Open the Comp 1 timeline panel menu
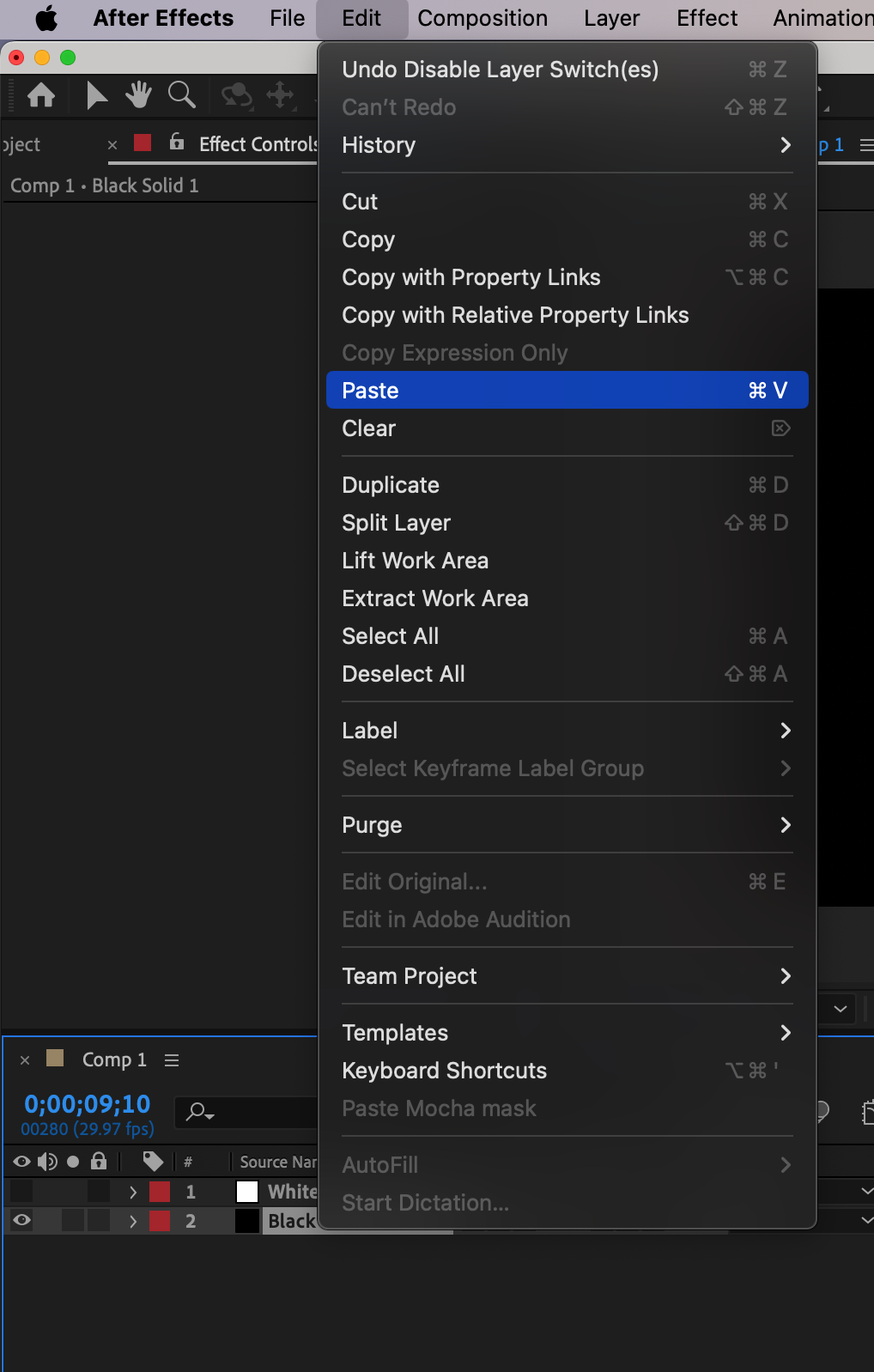 (172, 1060)
